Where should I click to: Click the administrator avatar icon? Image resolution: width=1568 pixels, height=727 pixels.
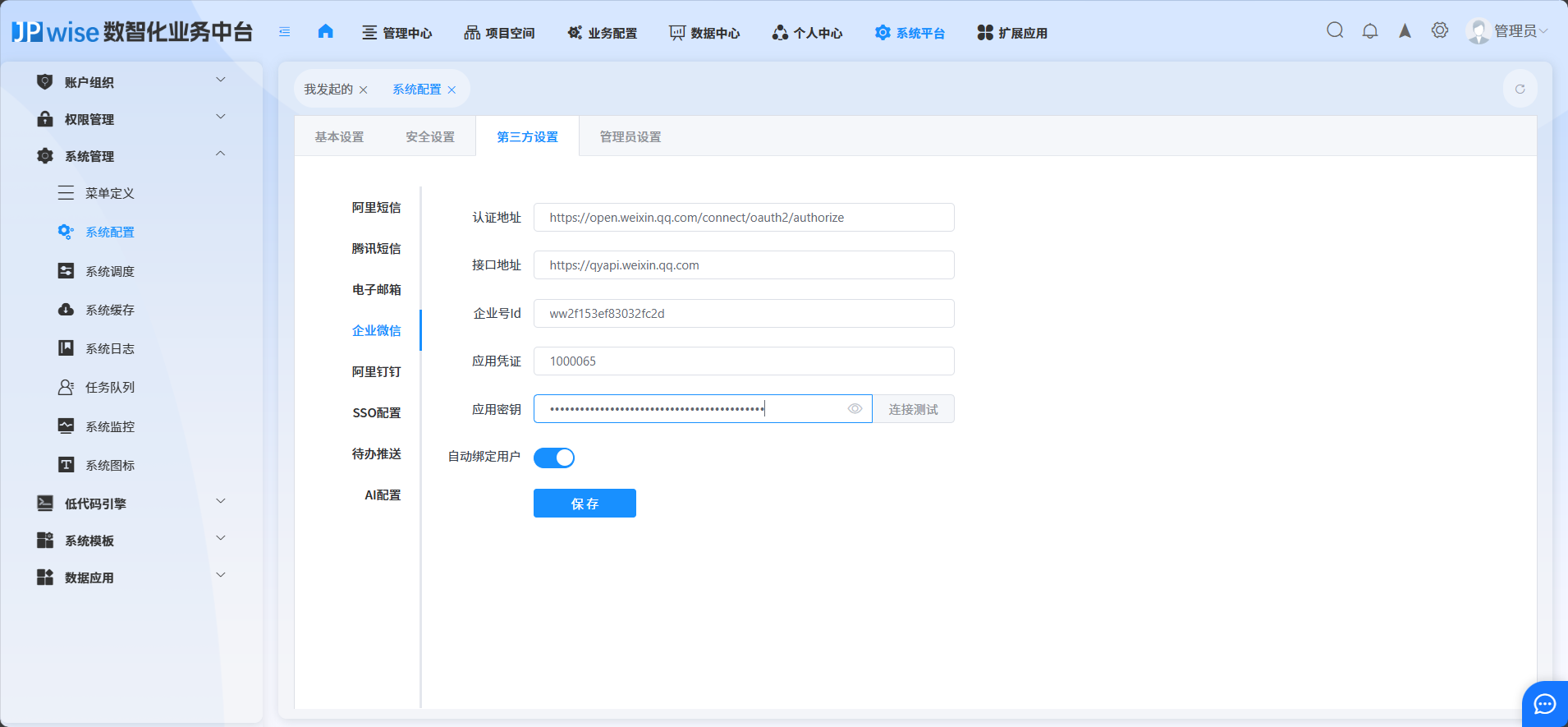coord(1479,31)
